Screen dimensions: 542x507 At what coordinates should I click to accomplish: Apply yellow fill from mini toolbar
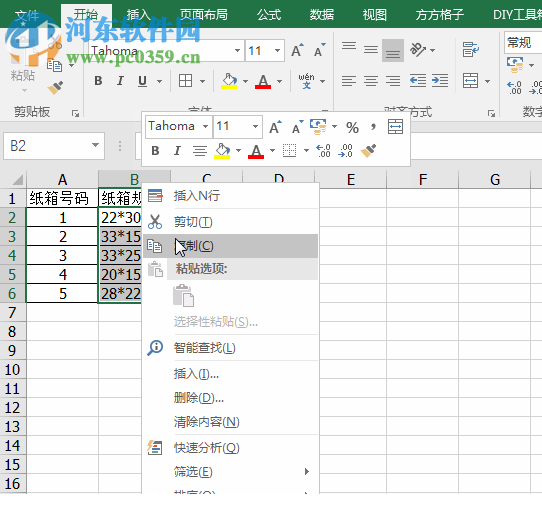point(222,151)
